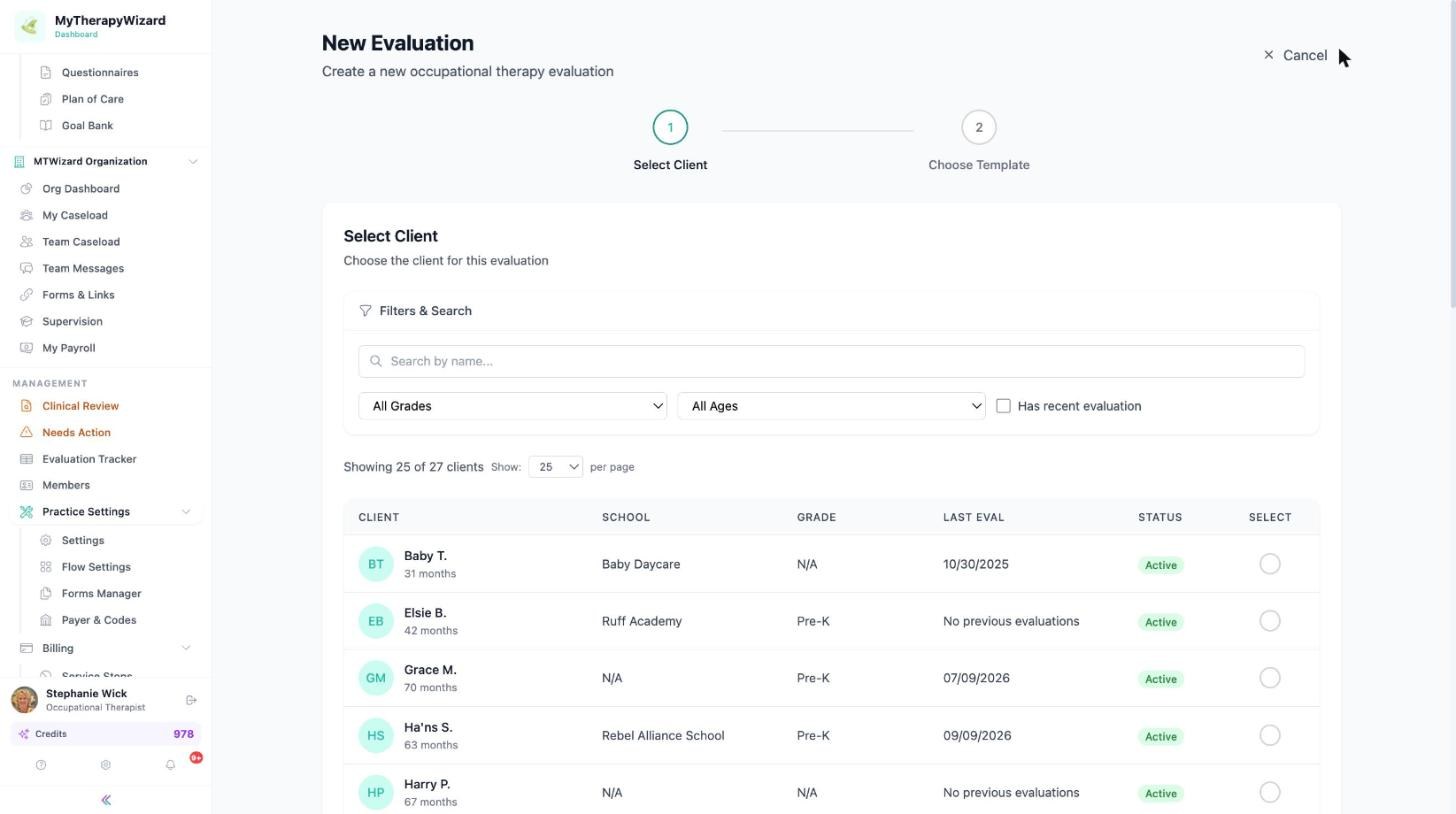Click the Questionnaires sidebar icon
Viewport: 1456px width, 814px height.
pos(46,72)
